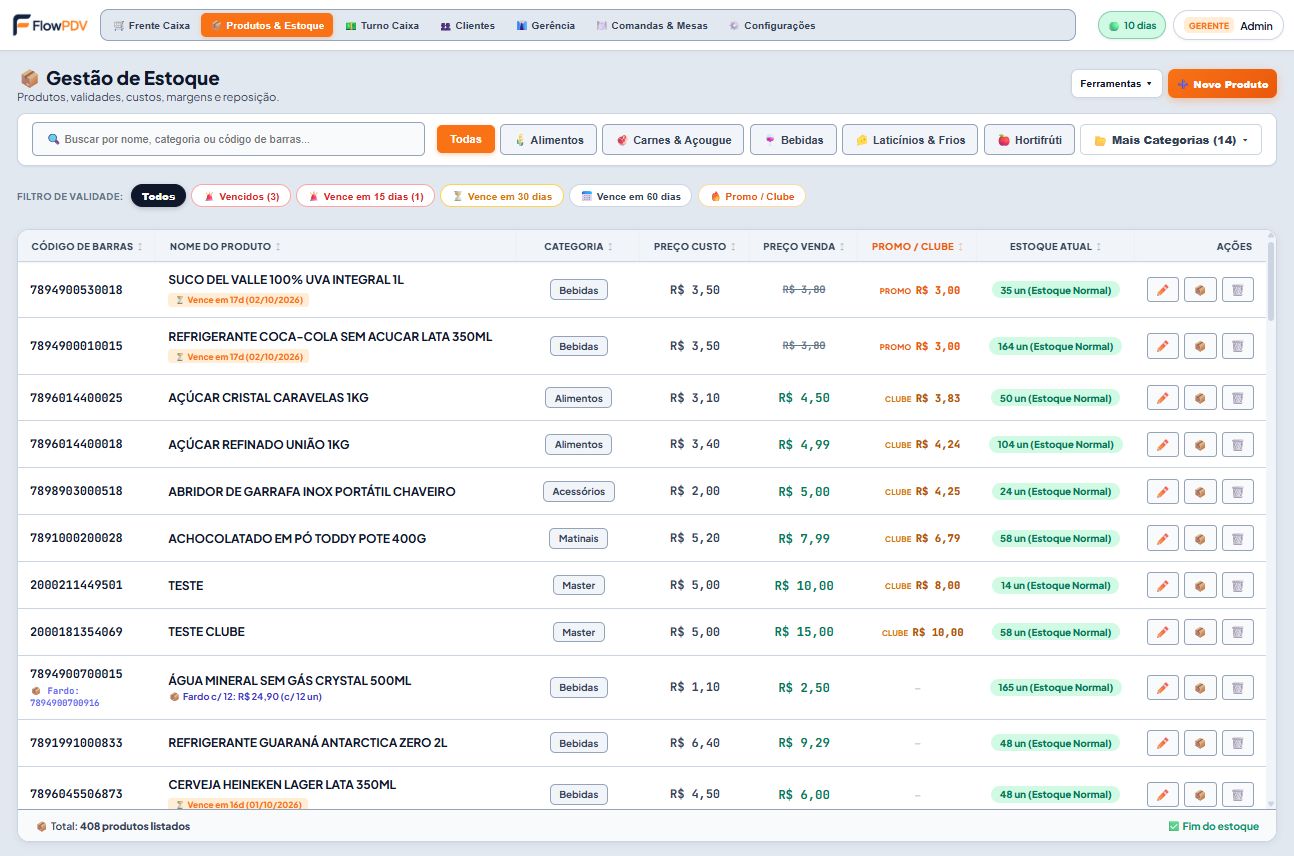Open stock box icon for AÇÚCAR REFINADO UNIÃO
Image resolution: width=1294 pixels, height=856 pixels.
(x=1200, y=444)
